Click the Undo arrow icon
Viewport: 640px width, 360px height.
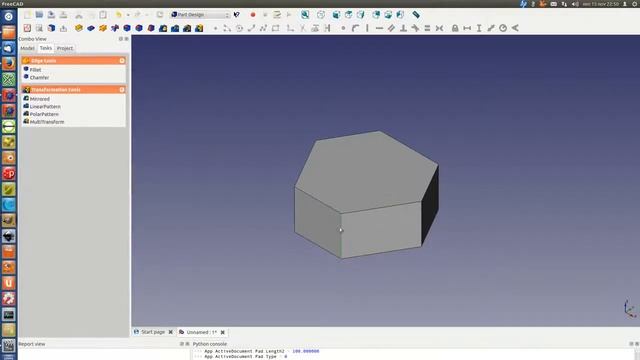click(x=118, y=15)
